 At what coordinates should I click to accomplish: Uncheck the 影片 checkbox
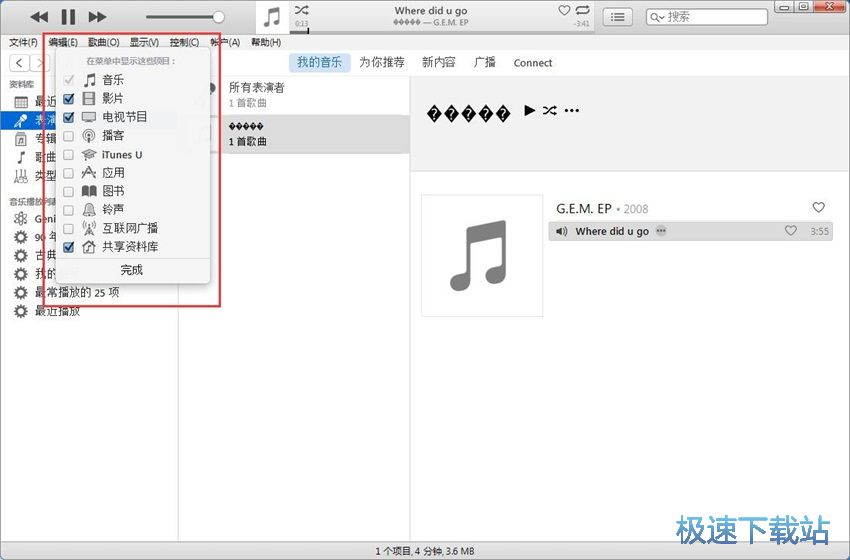point(68,99)
